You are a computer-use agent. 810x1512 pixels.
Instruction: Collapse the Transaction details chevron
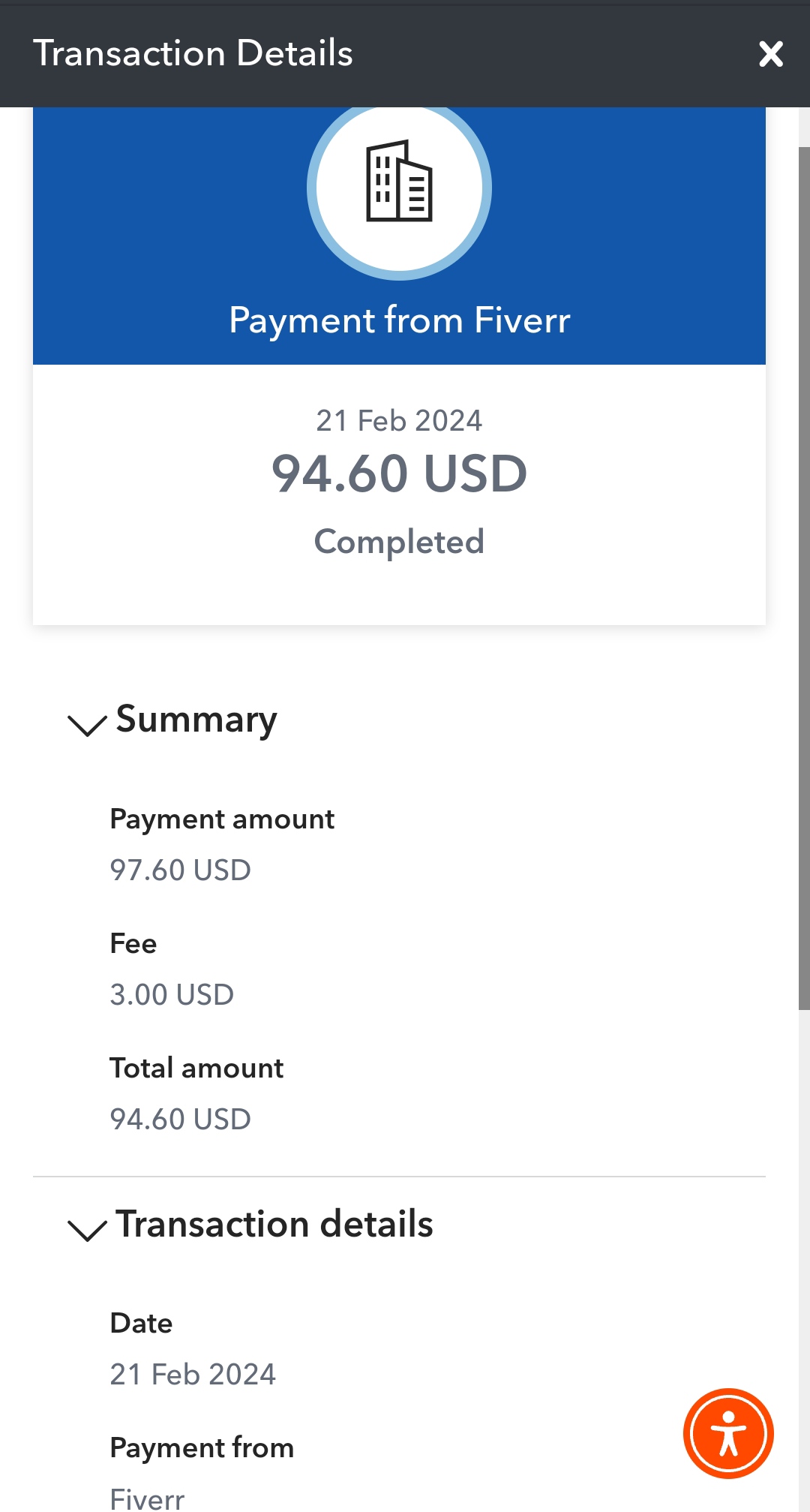point(87,1230)
